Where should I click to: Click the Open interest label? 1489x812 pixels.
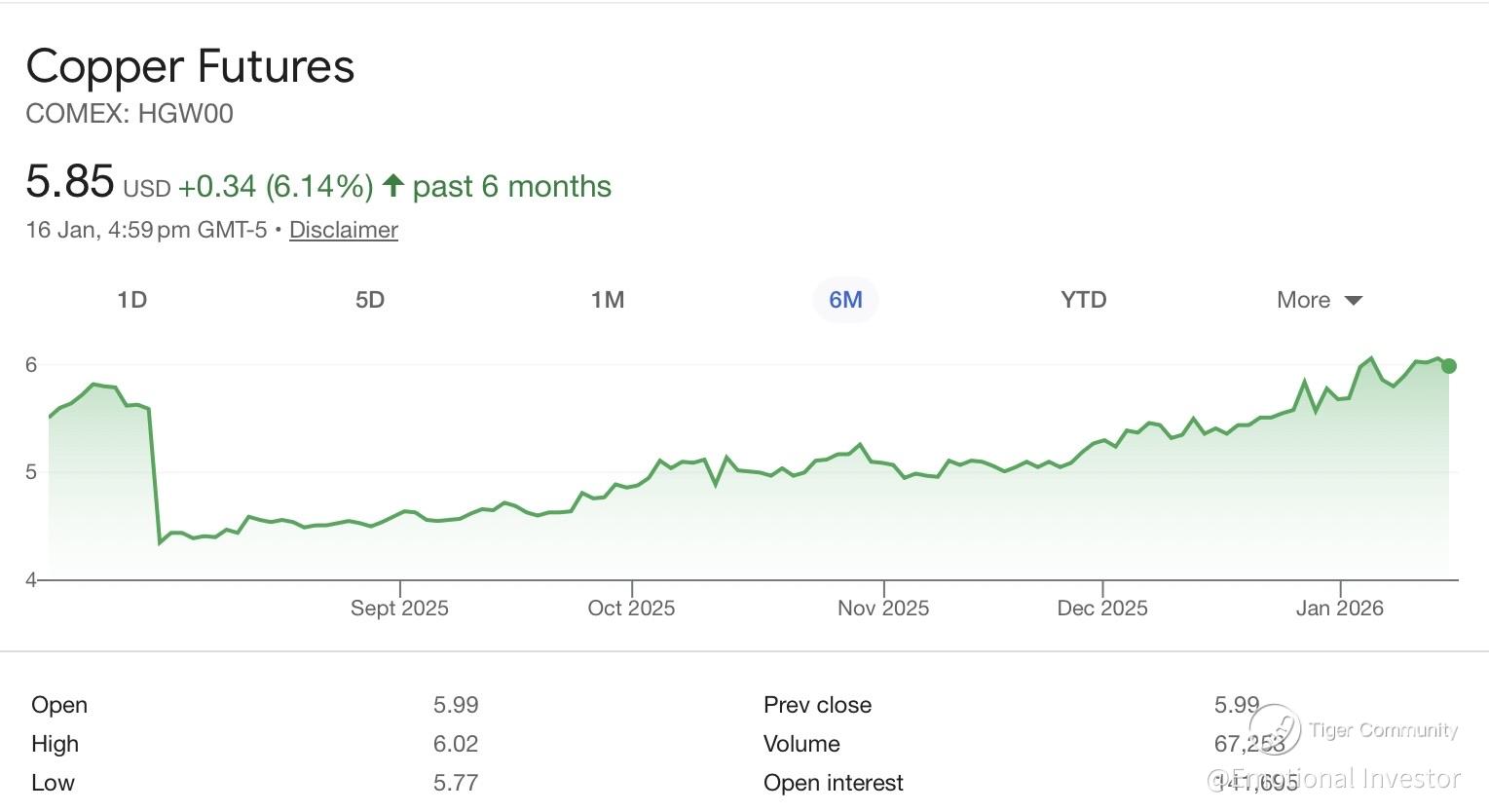834,783
